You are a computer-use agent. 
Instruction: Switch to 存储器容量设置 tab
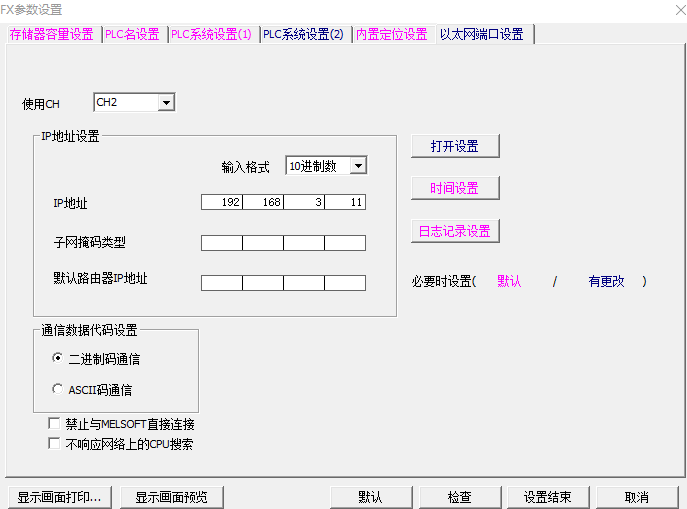coord(51,34)
